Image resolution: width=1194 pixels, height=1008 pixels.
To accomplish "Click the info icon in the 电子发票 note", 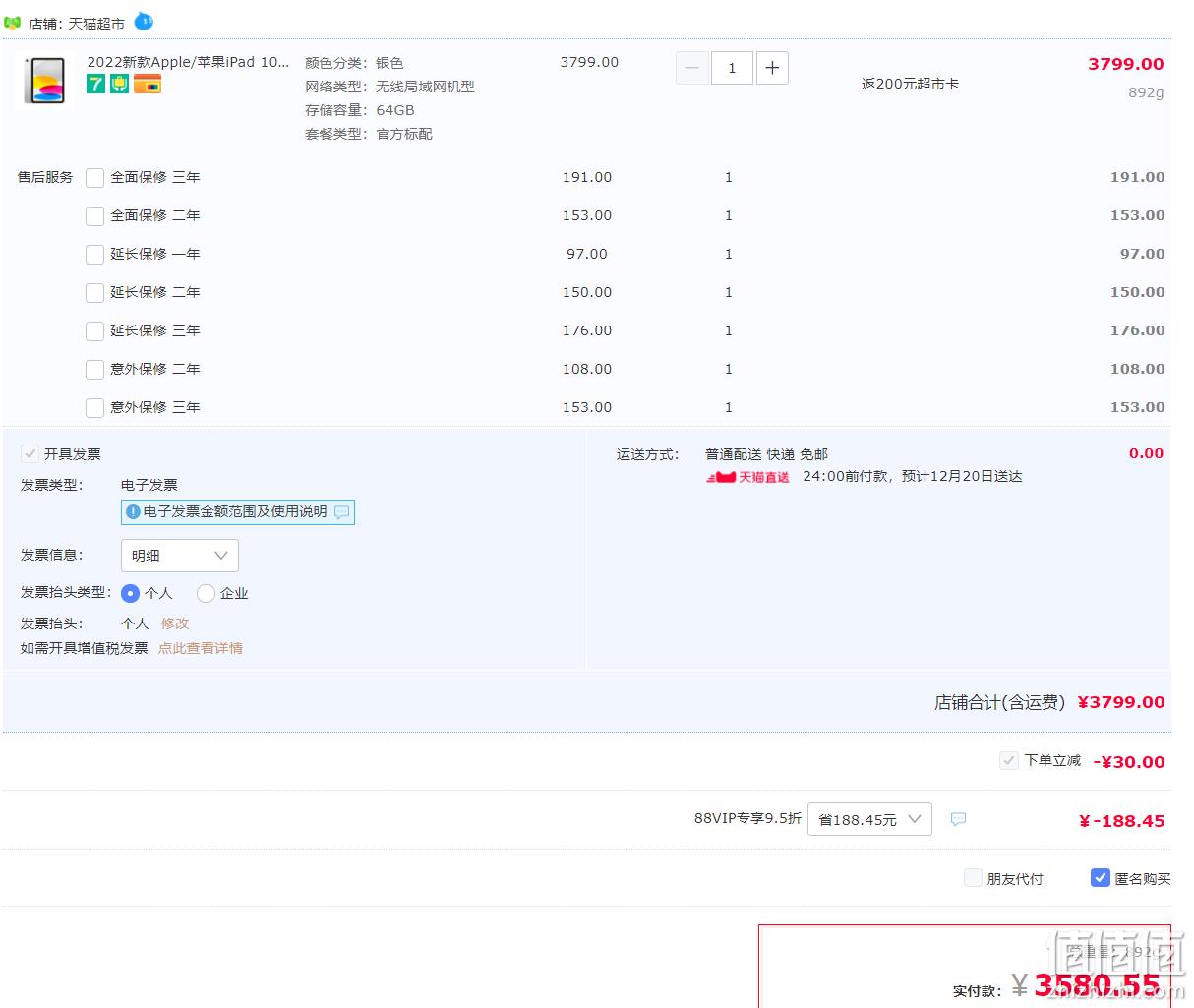I will click(x=134, y=512).
